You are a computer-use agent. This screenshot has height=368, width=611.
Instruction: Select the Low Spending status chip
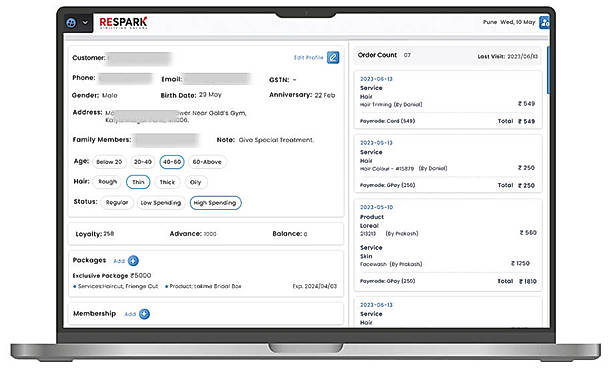click(x=161, y=203)
